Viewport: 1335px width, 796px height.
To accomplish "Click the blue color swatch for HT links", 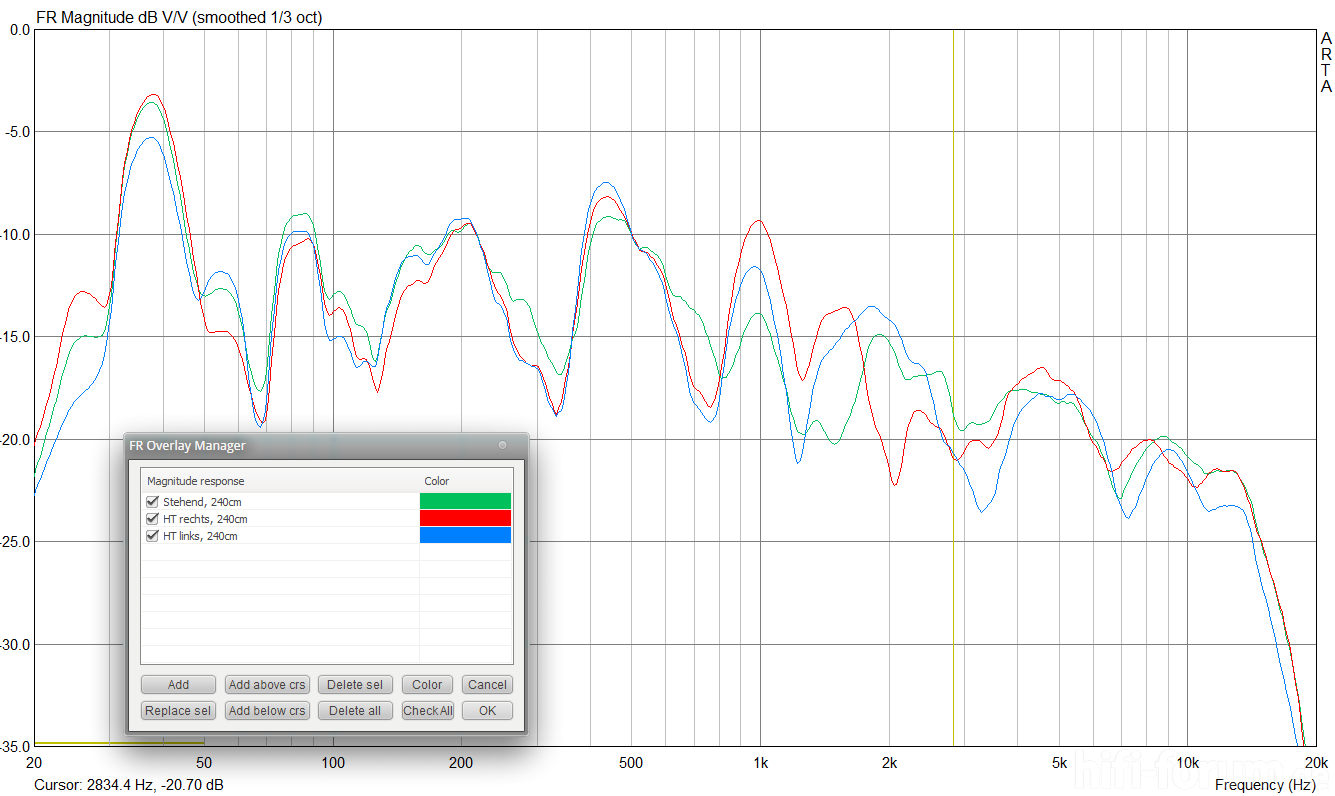I will [x=465, y=535].
